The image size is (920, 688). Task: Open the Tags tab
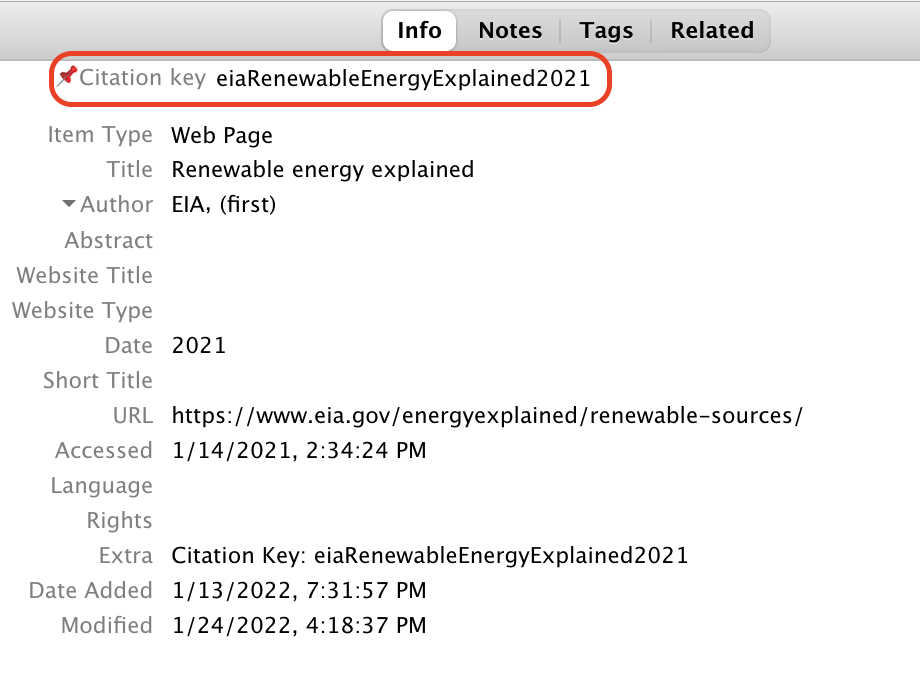click(606, 30)
